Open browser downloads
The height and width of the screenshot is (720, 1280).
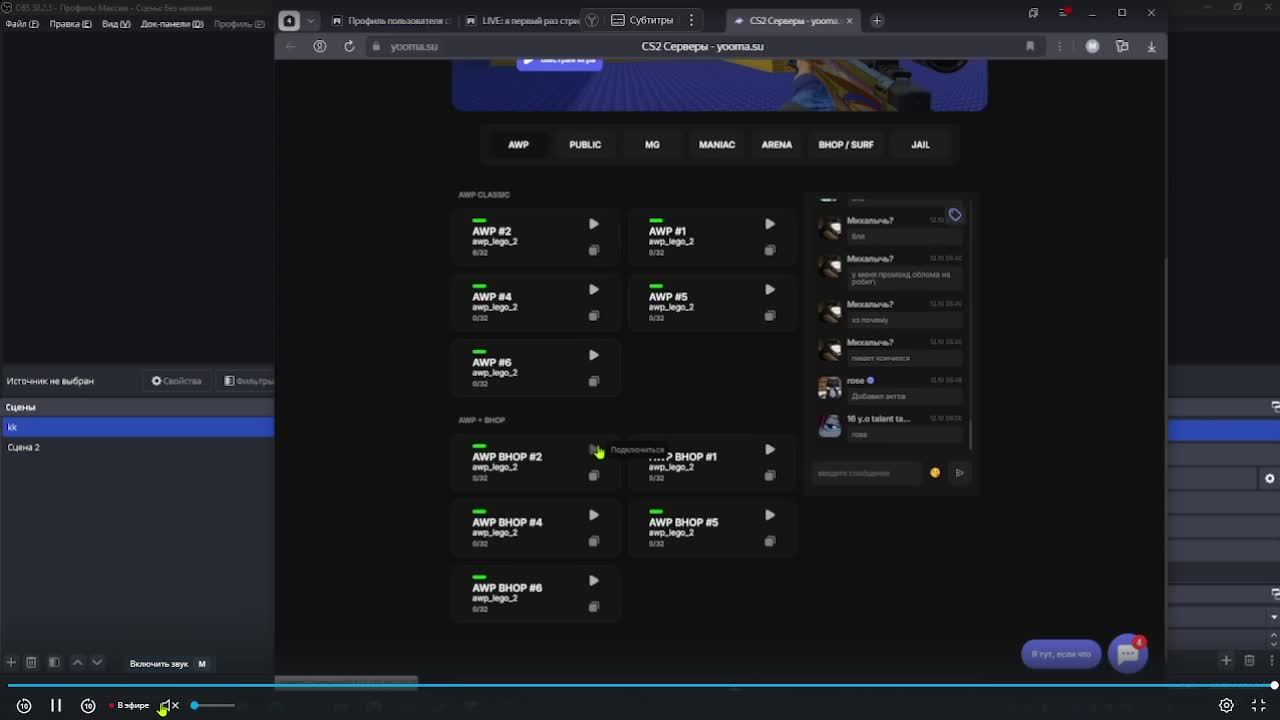click(1151, 46)
